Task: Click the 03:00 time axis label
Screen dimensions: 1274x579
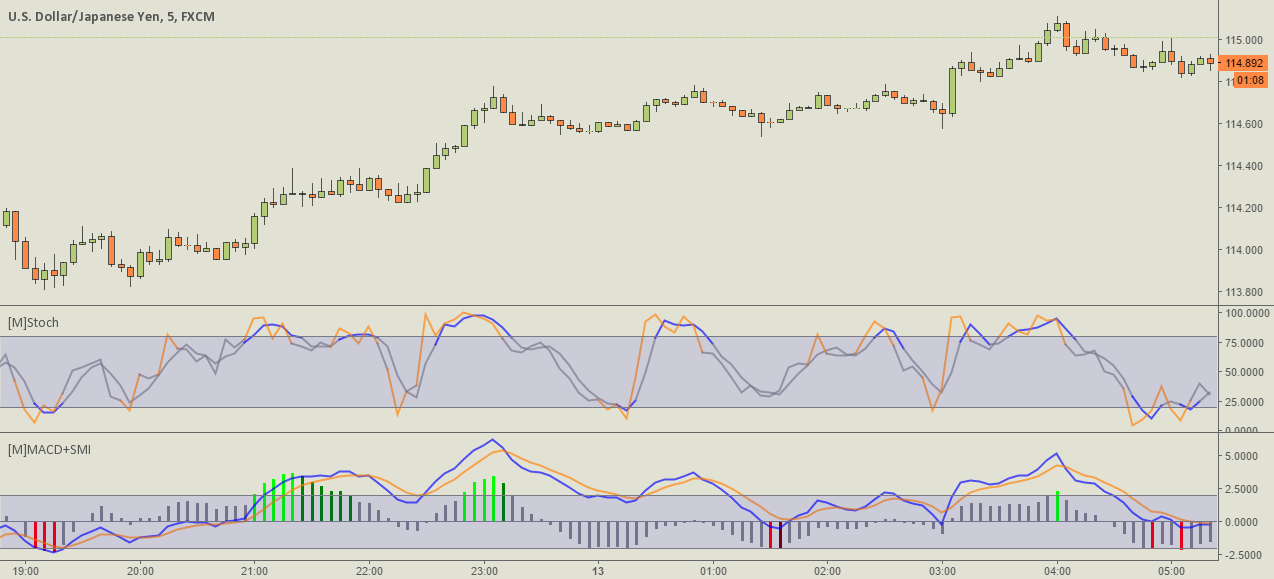Action: pyautogui.click(x=942, y=572)
